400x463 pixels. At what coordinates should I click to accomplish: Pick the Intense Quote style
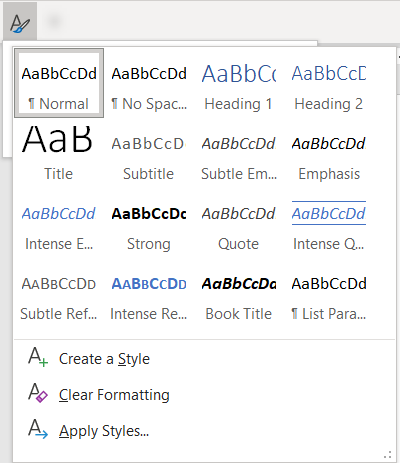click(x=329, y=223)
